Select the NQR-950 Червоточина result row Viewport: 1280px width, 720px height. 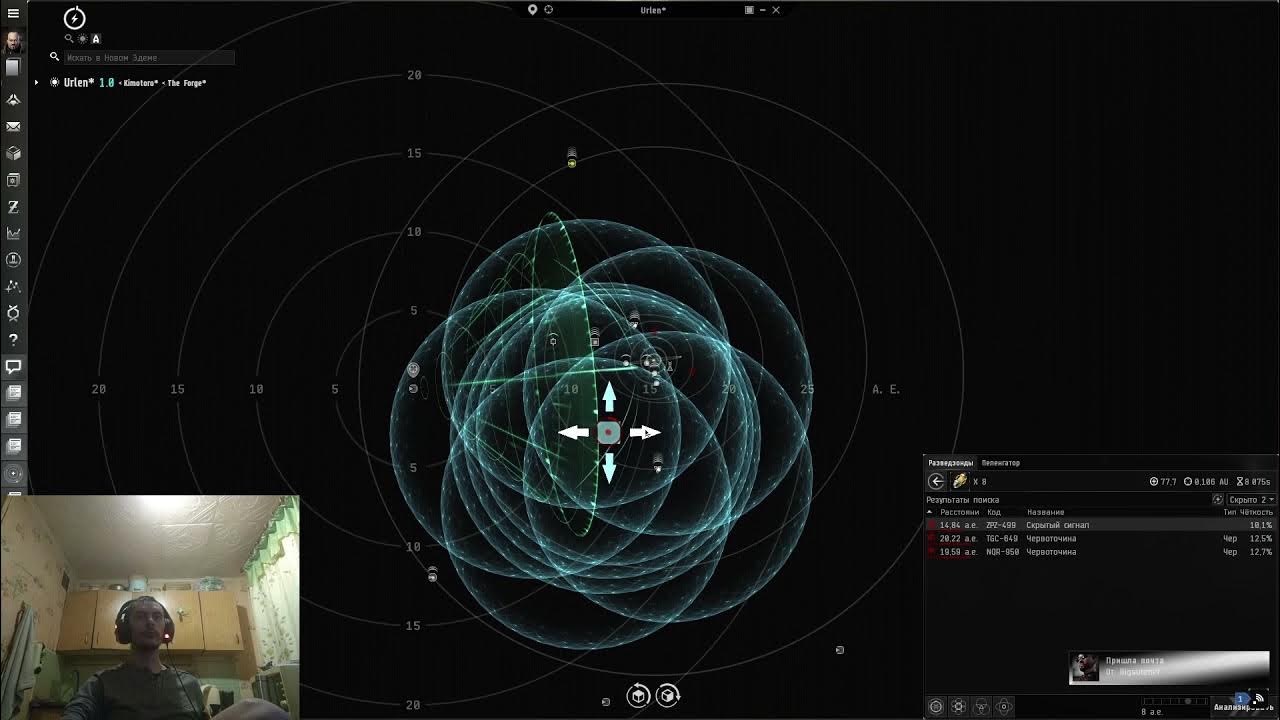point(1100,552)
